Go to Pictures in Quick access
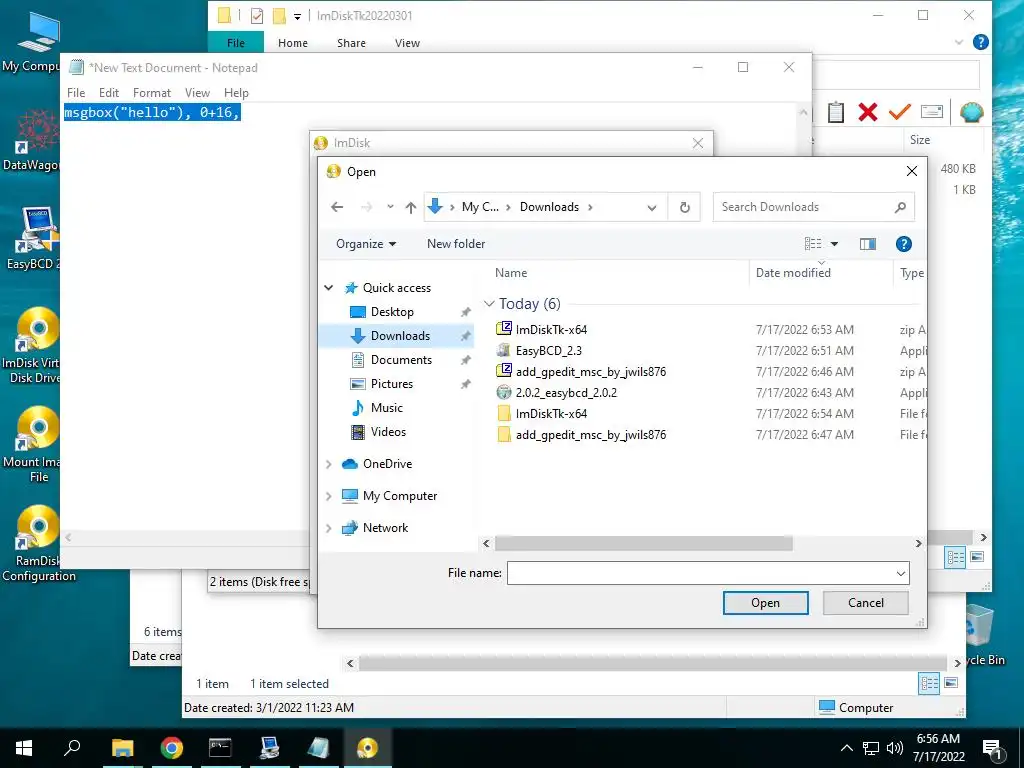 click(x=391, y=384)
